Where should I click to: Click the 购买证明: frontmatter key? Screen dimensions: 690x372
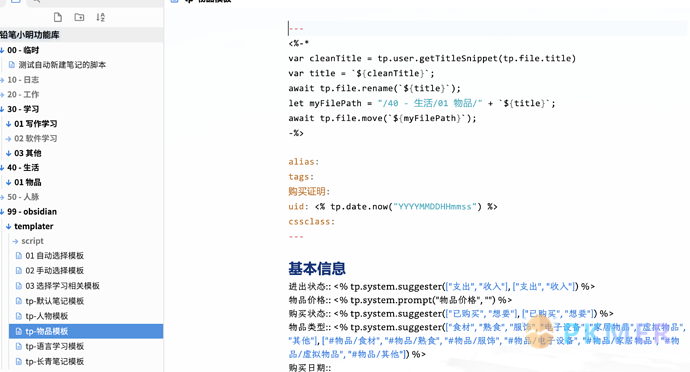pyautogui.click(x=309, y=192)
